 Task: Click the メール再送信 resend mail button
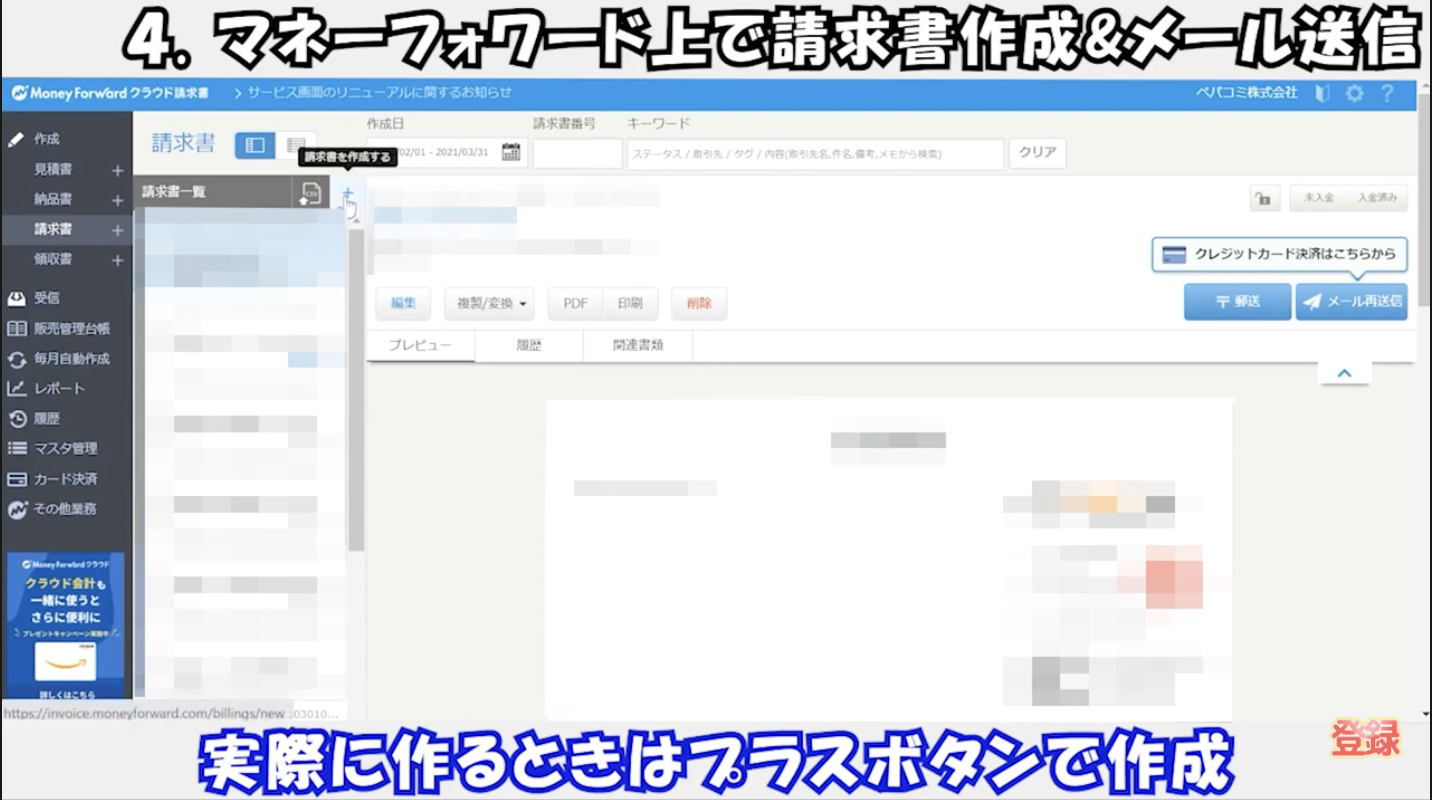1354,301
